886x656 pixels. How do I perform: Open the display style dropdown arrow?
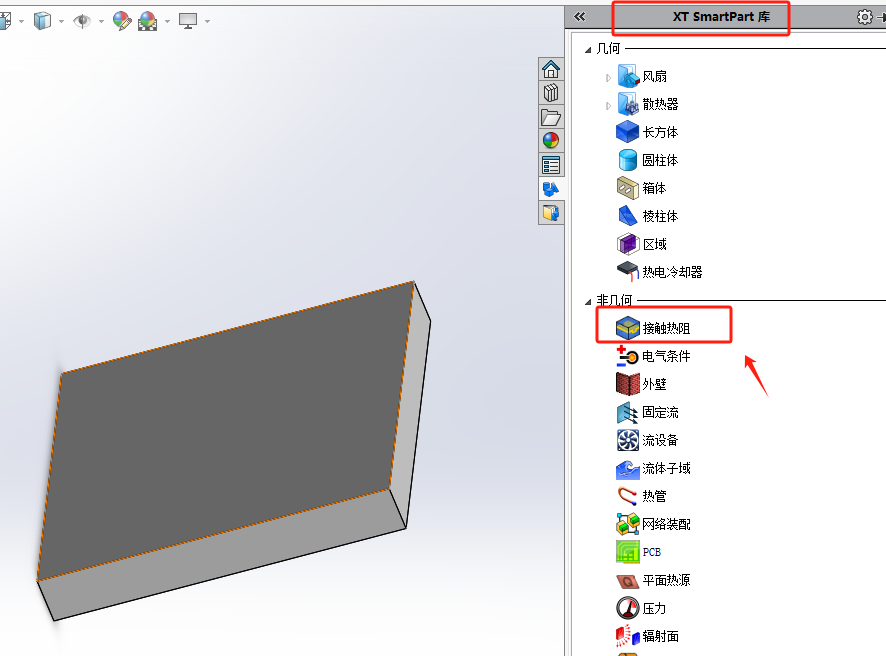[x=61, y=22]
